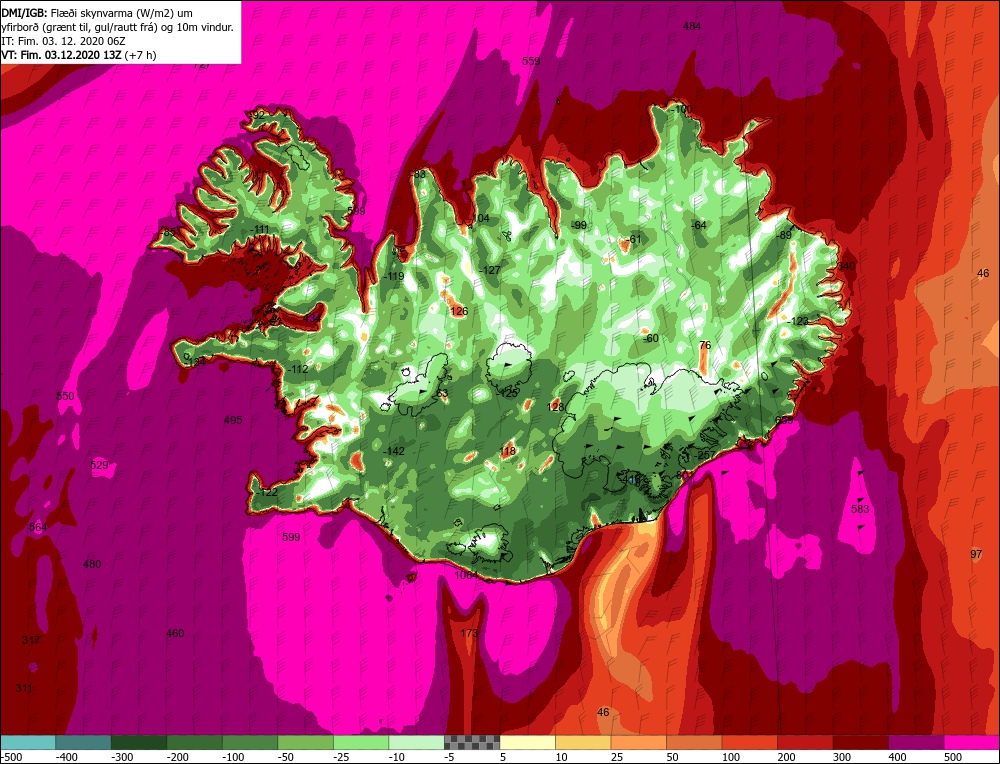Click the flux value 104 on the north coast

pyautogui.click(x=480, y=218)
